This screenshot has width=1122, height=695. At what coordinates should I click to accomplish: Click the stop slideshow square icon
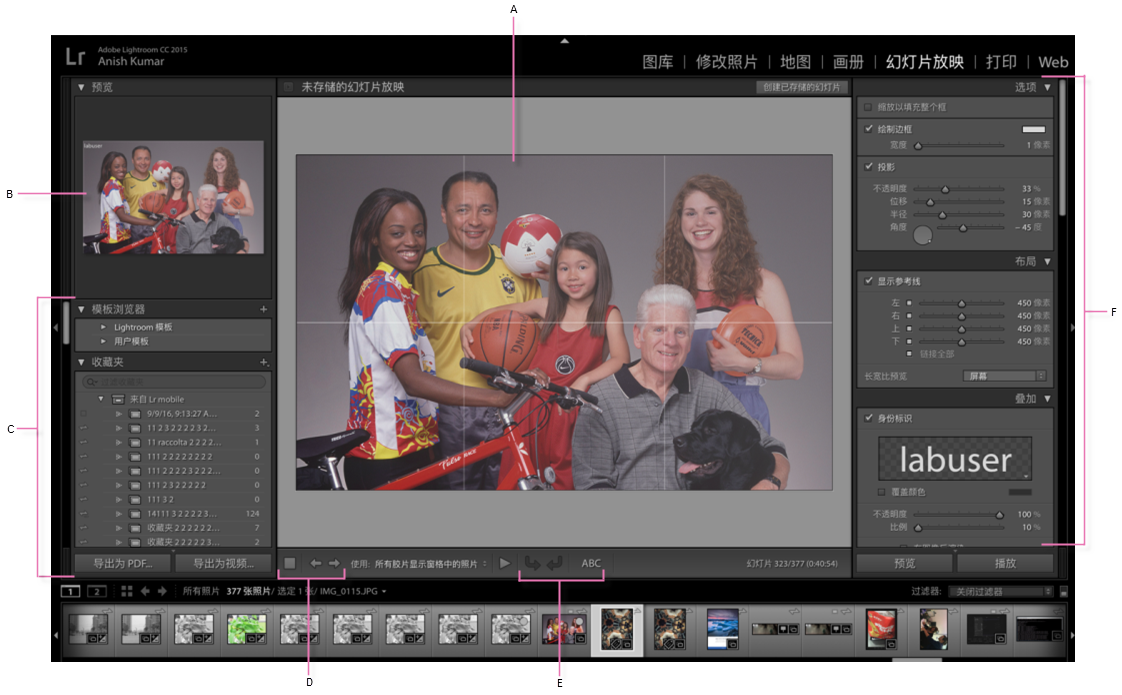click(290, 563)
